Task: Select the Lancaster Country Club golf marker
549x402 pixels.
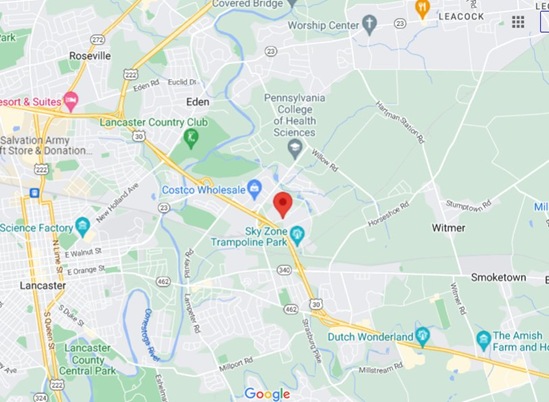Action: (x=191, y=138)
